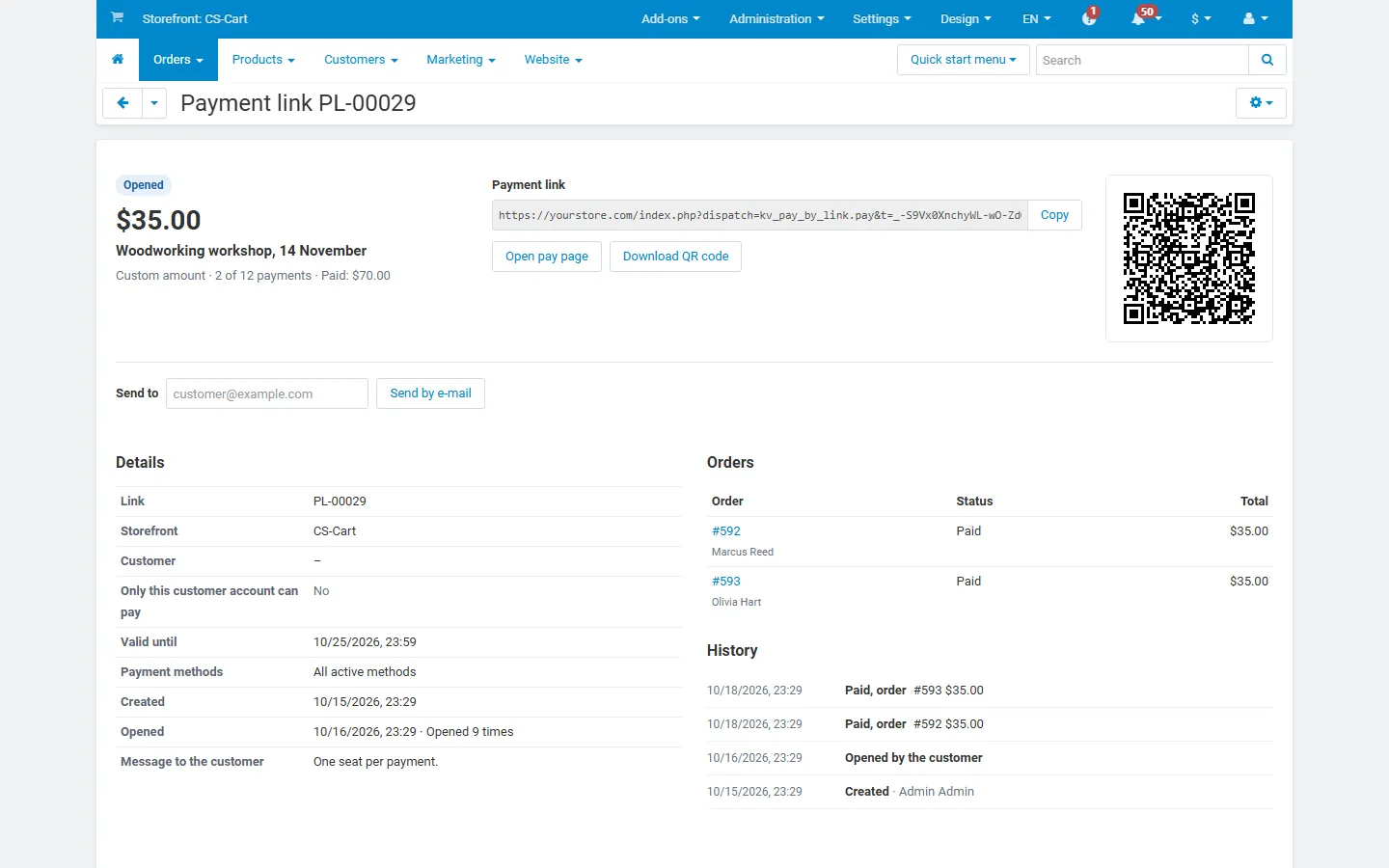1389x868 pixels.
Task: Click the Valid until date 10/25/2026, 23:59
Action: 365,642
